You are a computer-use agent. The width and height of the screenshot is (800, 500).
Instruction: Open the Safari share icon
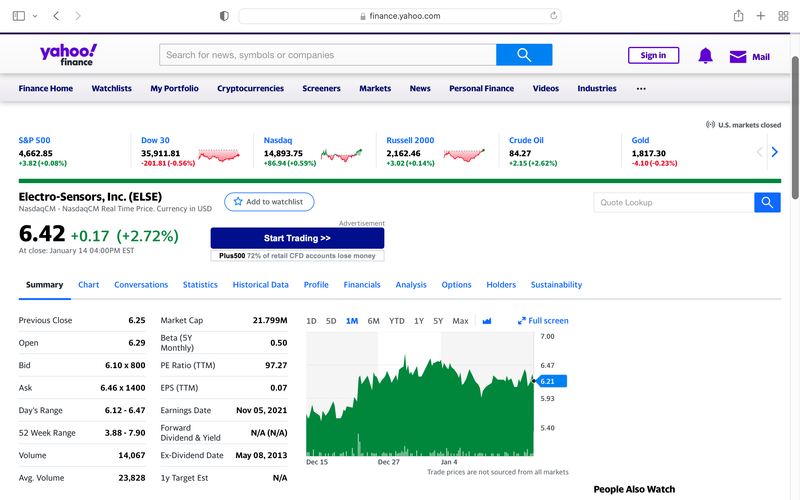738,16
